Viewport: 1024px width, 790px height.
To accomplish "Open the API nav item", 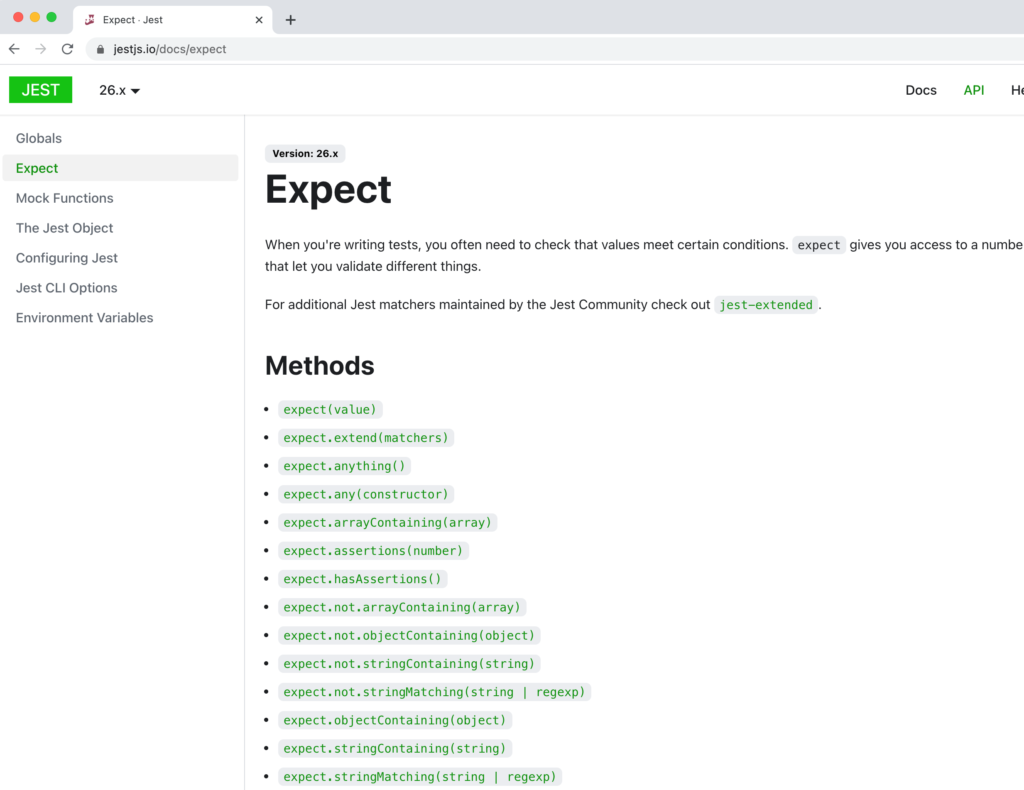I will pyautogui.click(x=974, y=90).
